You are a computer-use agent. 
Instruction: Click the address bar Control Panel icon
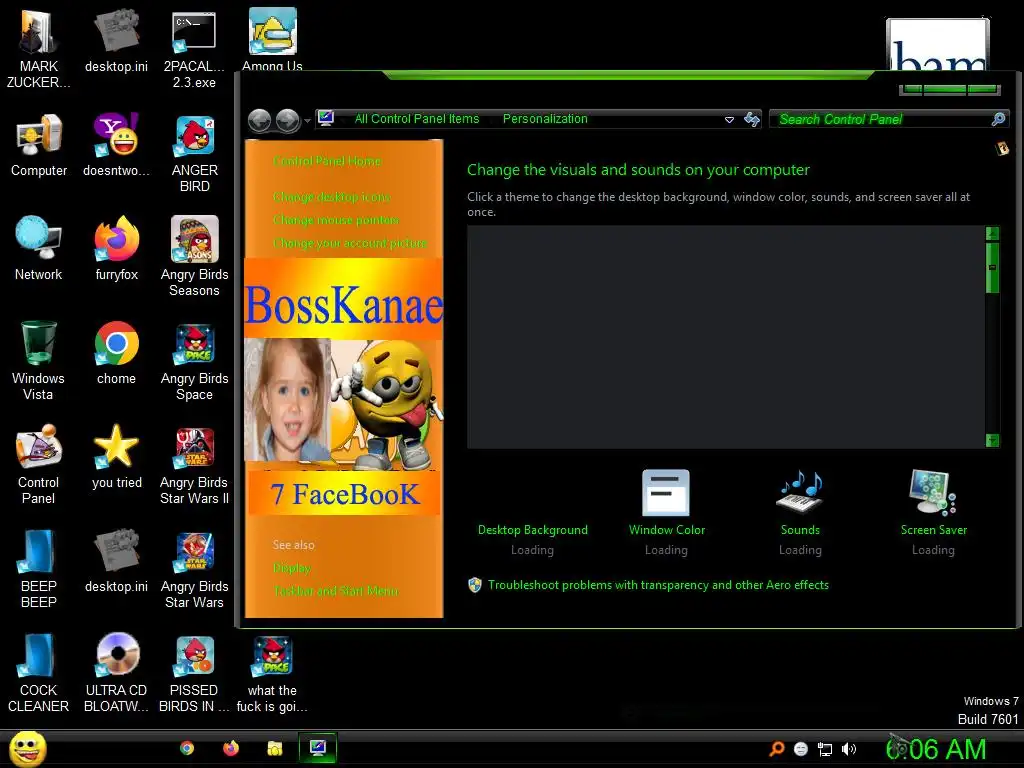click(x=326, y=118)
